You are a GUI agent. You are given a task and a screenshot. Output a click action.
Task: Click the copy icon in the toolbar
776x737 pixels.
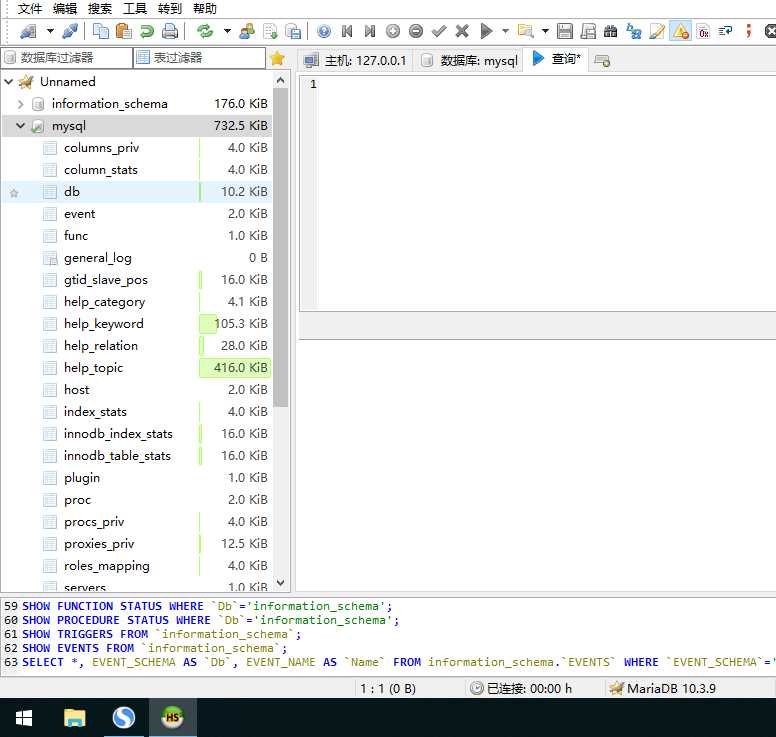101,32
